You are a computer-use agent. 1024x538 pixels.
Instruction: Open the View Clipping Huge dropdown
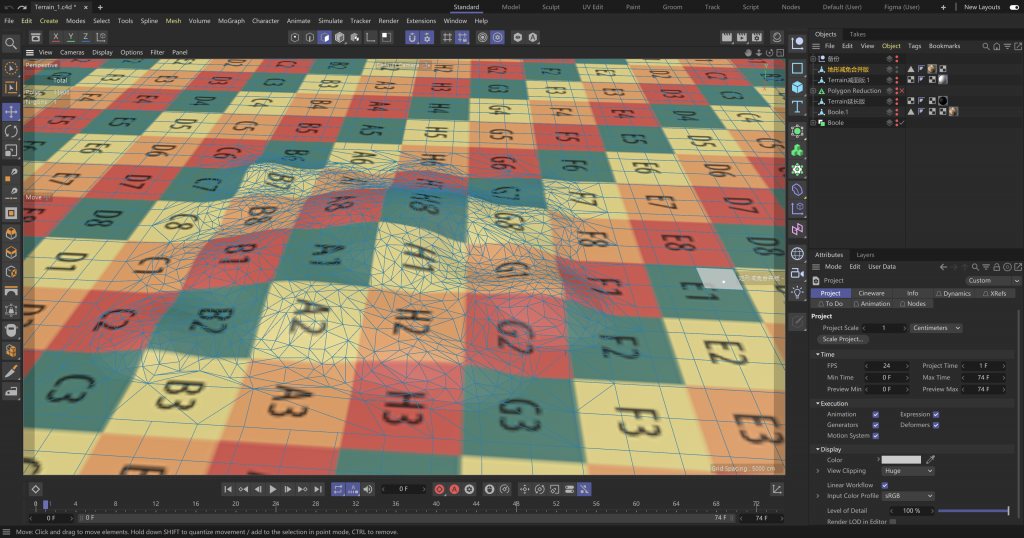[x=908, y=471]
